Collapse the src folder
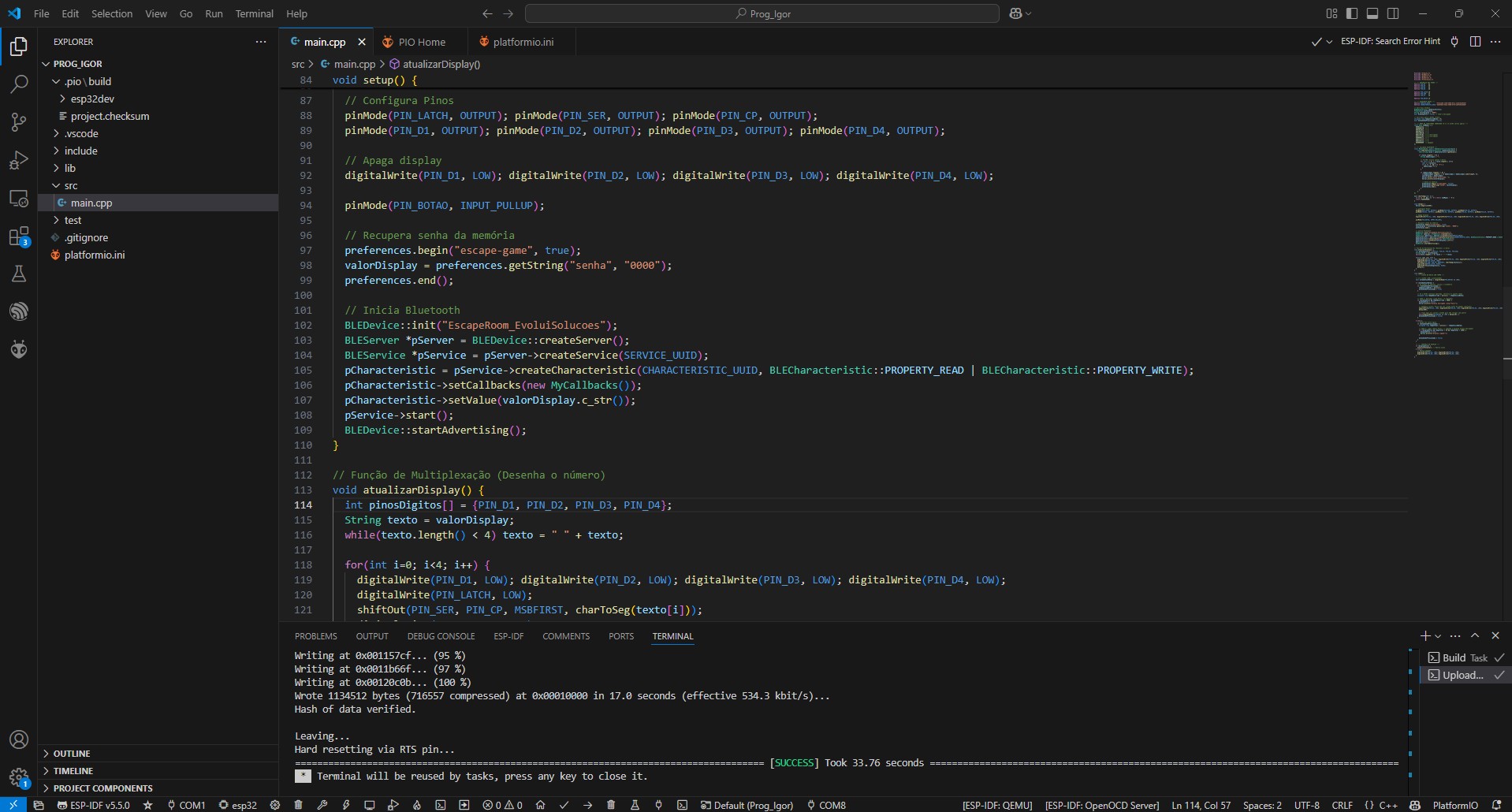1512x812 pixels. click(158, 185)
